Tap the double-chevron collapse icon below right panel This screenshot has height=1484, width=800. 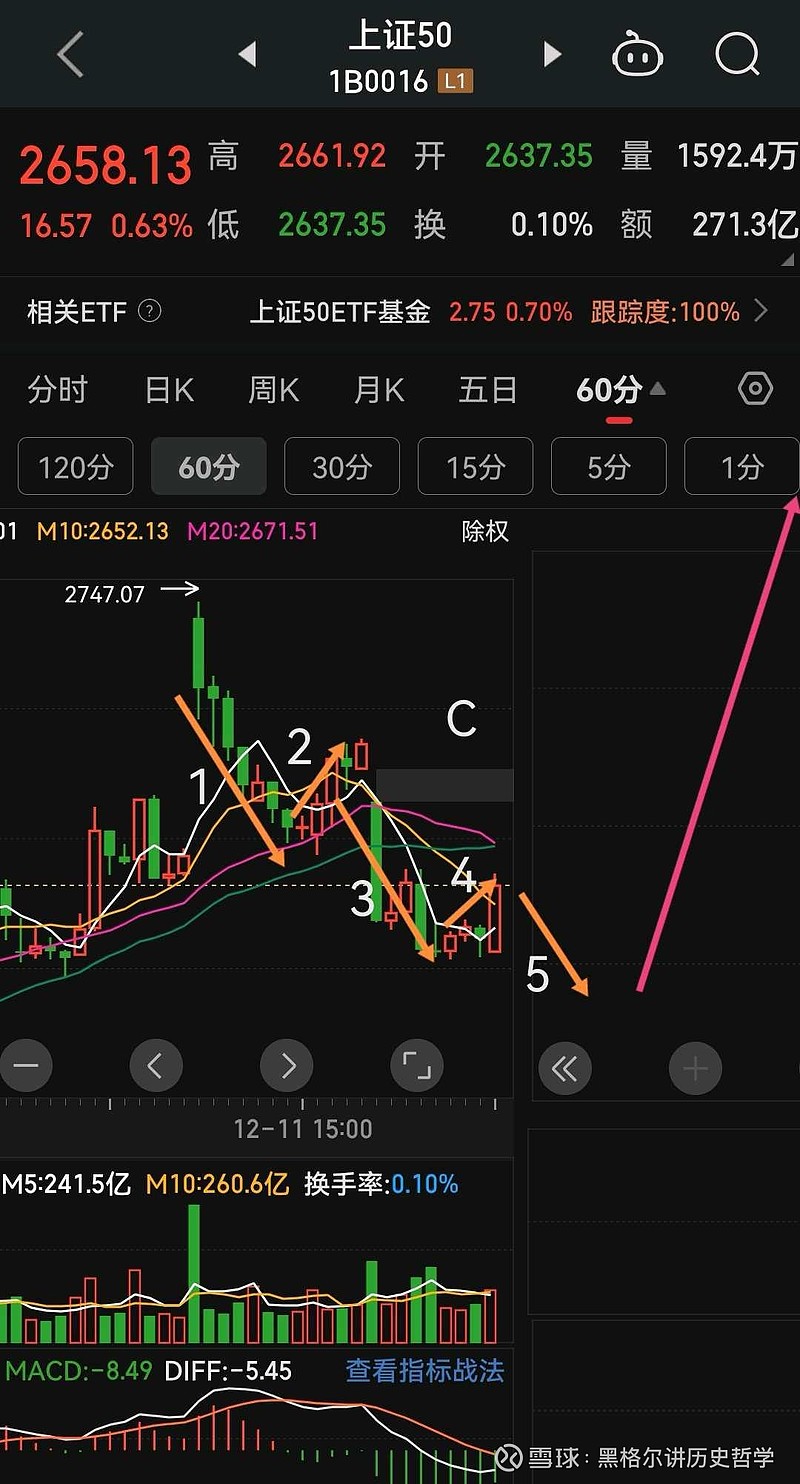click(x=565, y=1068)
